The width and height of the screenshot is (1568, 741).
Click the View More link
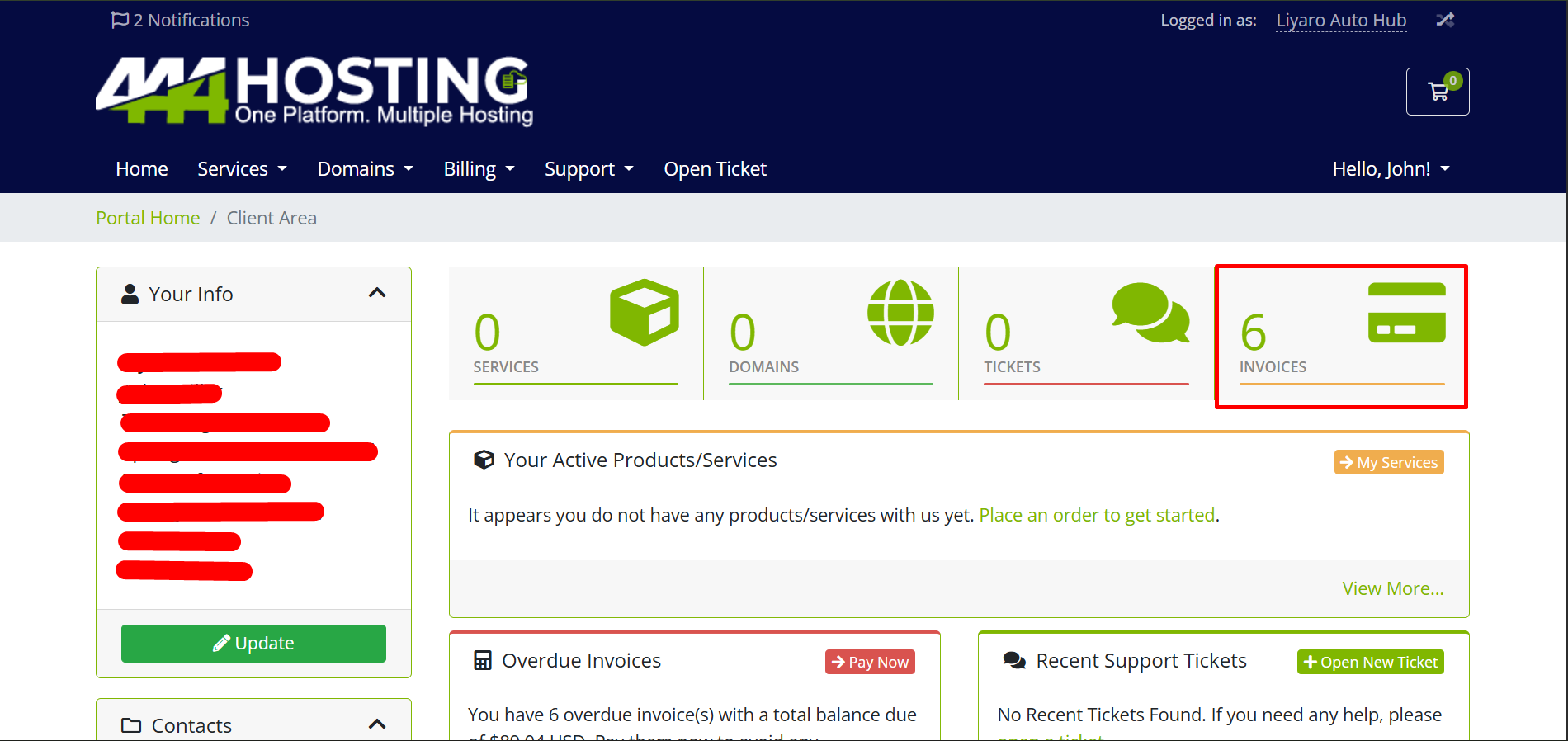pyautogui.click(x=1392, y=588)
